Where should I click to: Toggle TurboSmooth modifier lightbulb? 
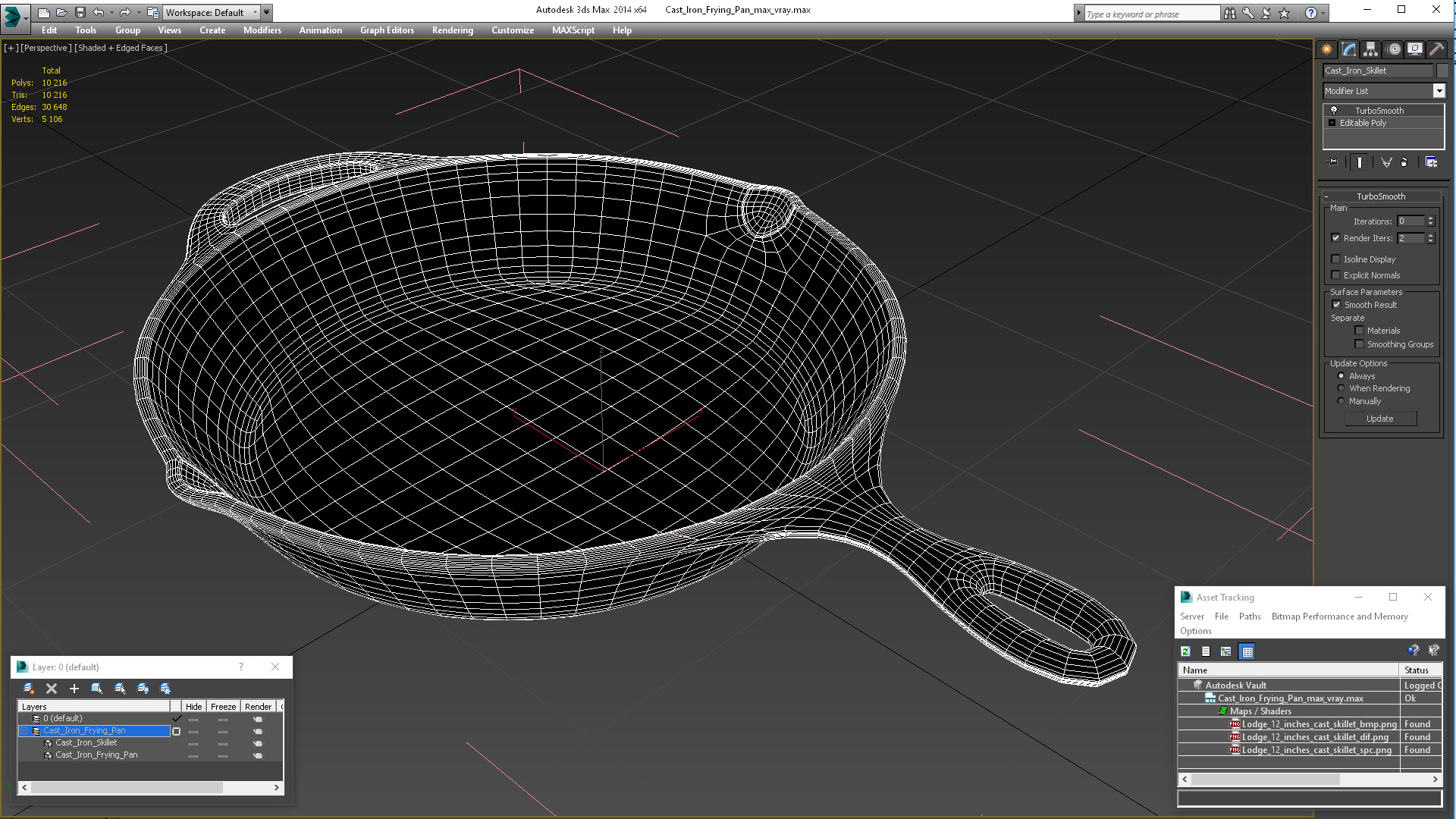point(1334,111)
